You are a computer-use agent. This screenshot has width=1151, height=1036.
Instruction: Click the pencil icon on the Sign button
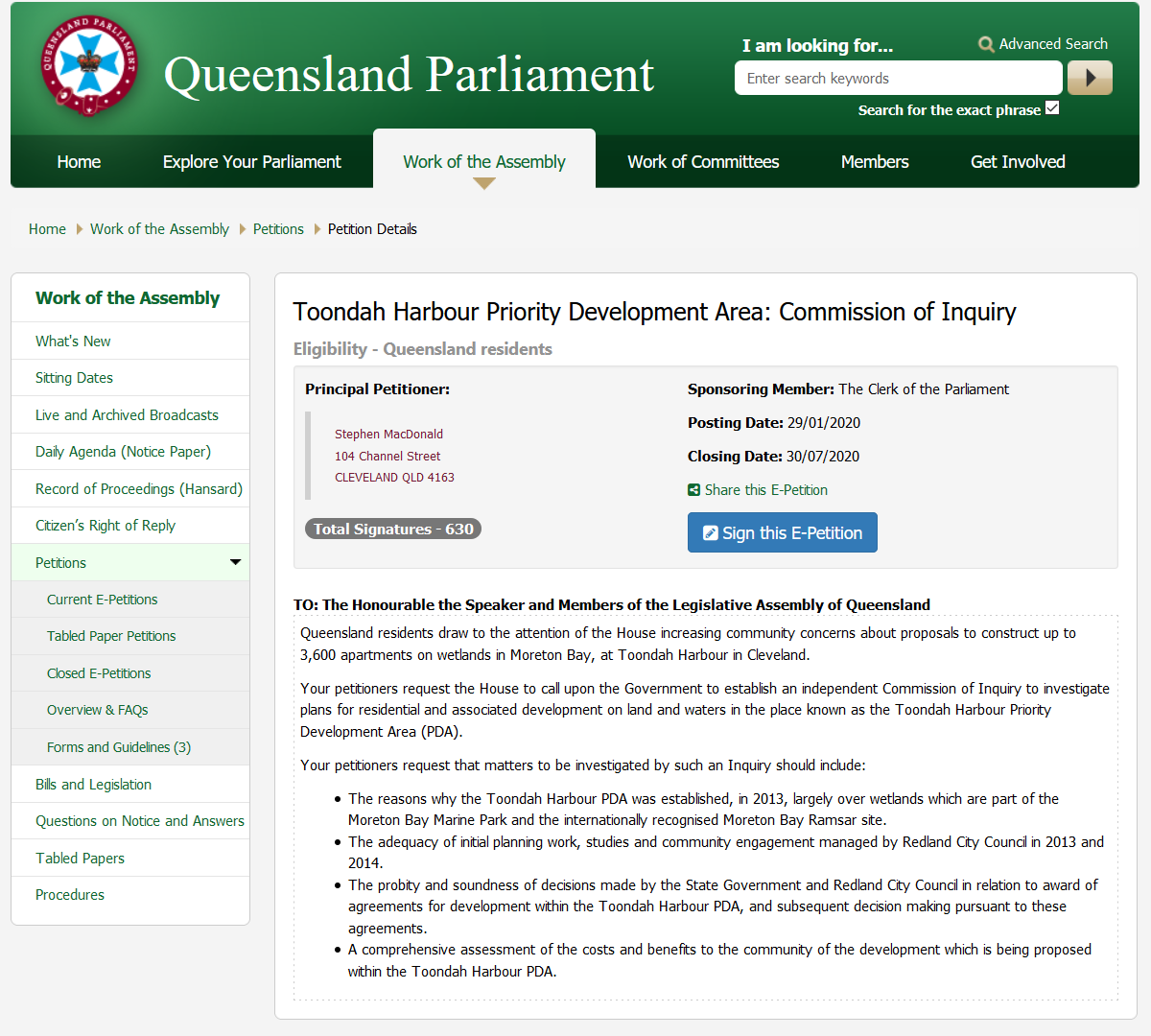tap(711, 533)
